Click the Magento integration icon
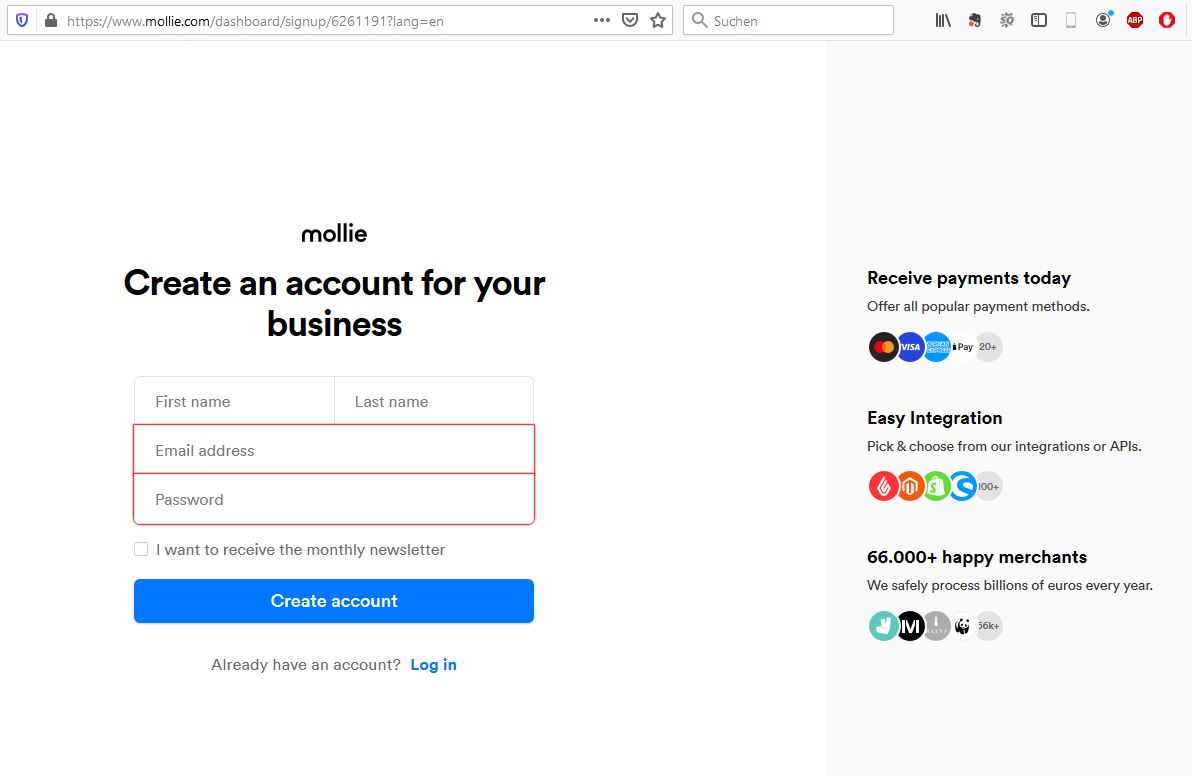The height and width of the screenshot is (776, 1192). point(910,486)
